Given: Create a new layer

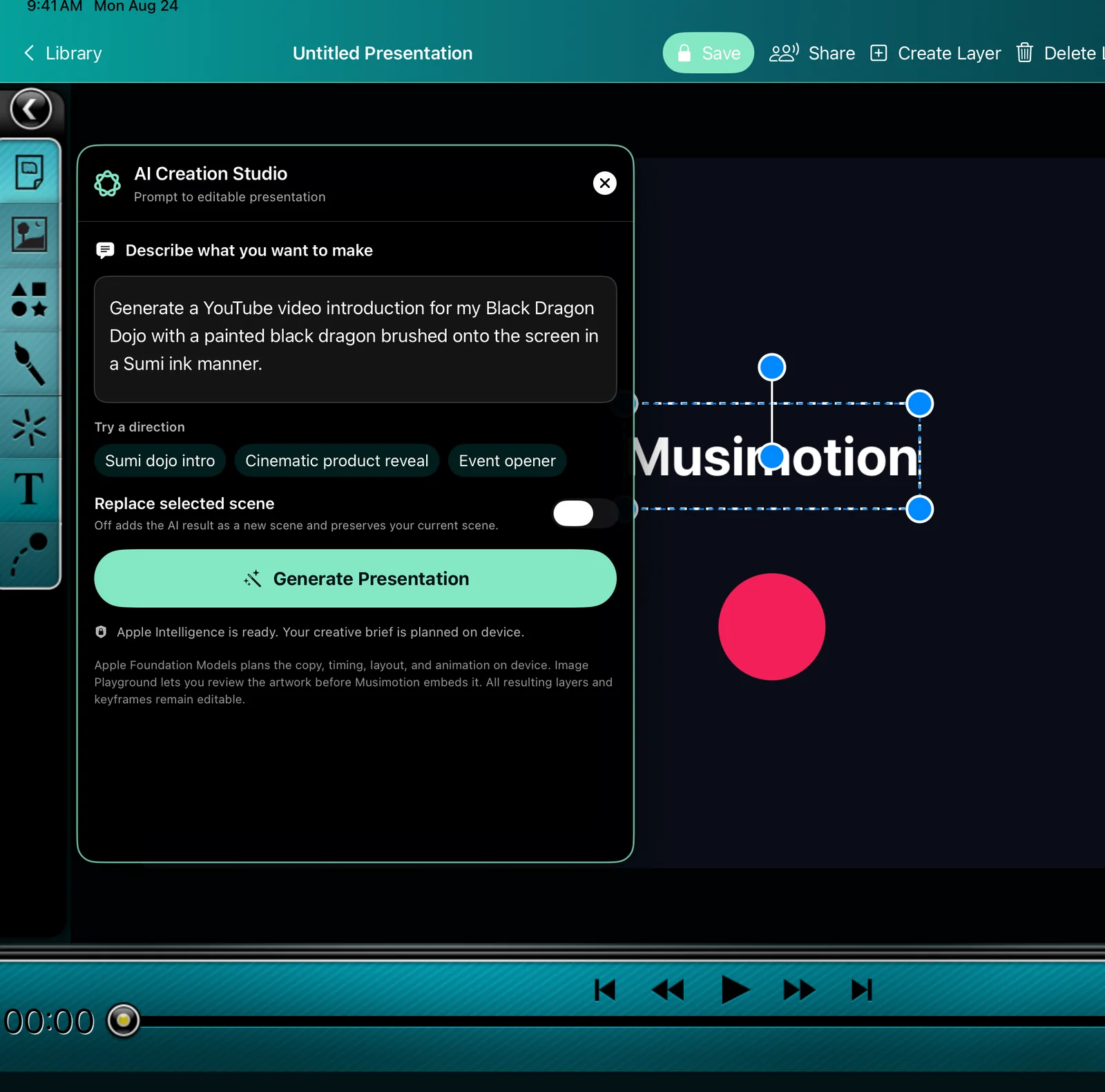Looking at the screenshot, I should [x=935, y=53].
